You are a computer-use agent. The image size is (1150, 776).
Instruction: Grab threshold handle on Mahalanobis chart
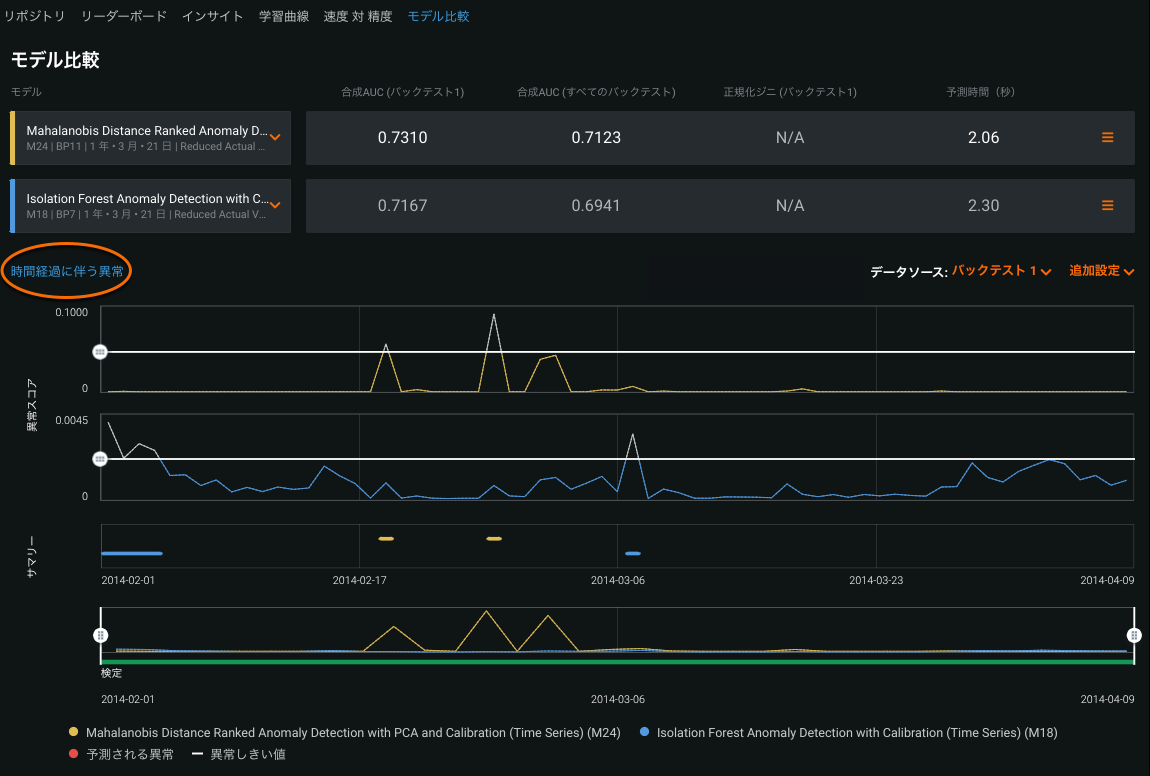[100, 352]
